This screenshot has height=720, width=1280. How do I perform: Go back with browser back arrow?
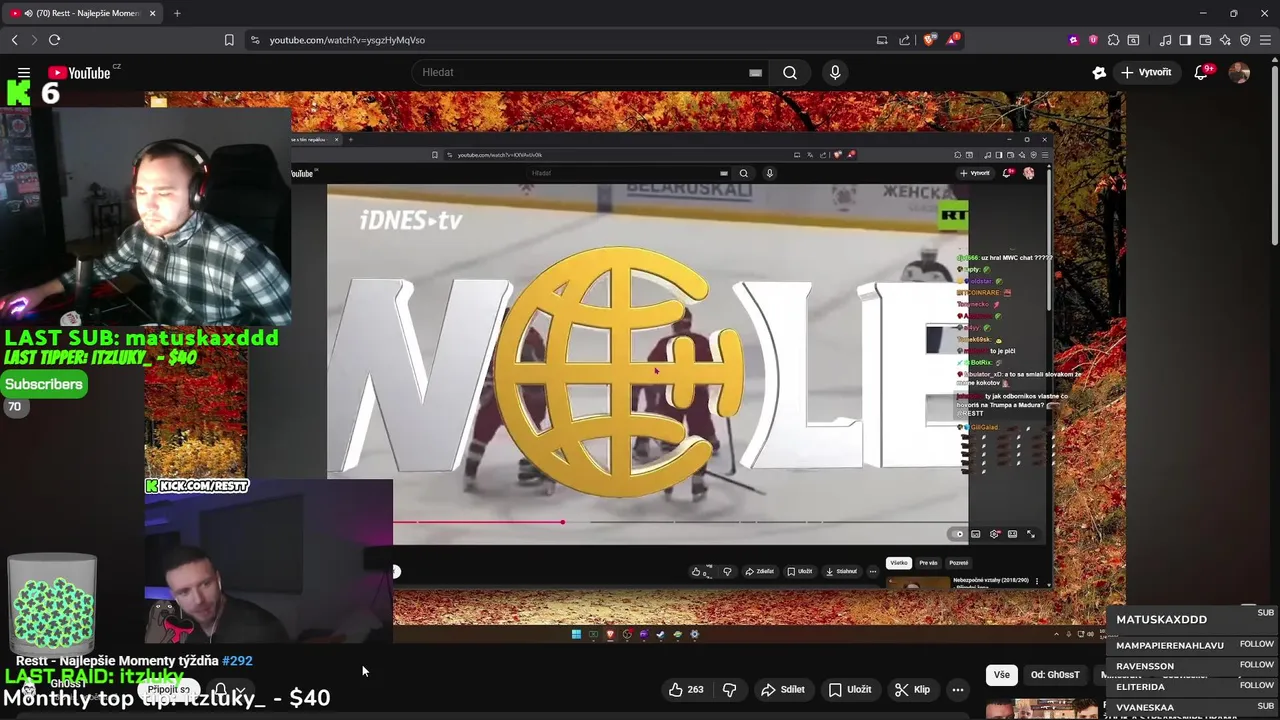14,40
